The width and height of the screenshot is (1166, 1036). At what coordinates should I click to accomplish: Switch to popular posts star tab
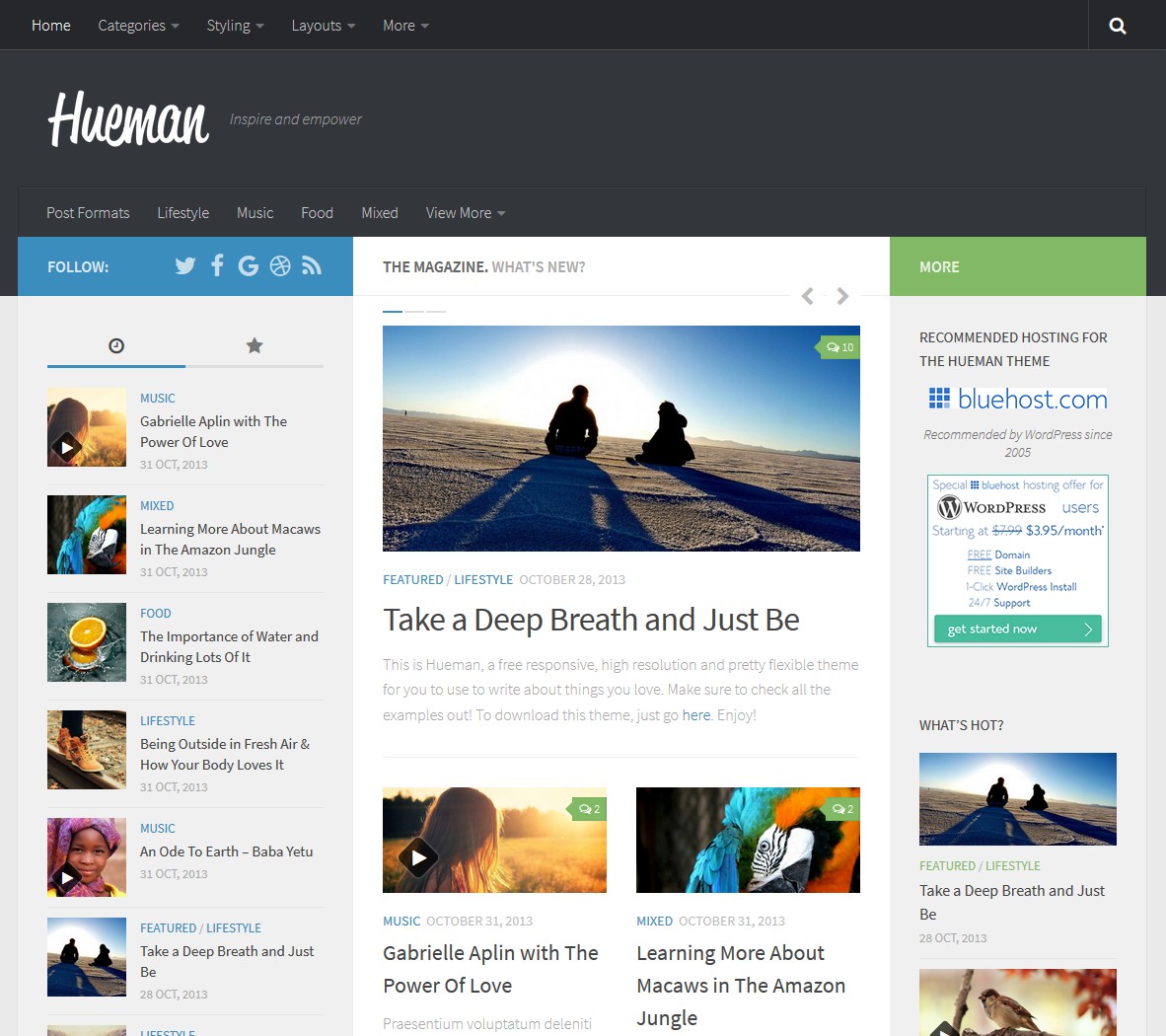255,345
